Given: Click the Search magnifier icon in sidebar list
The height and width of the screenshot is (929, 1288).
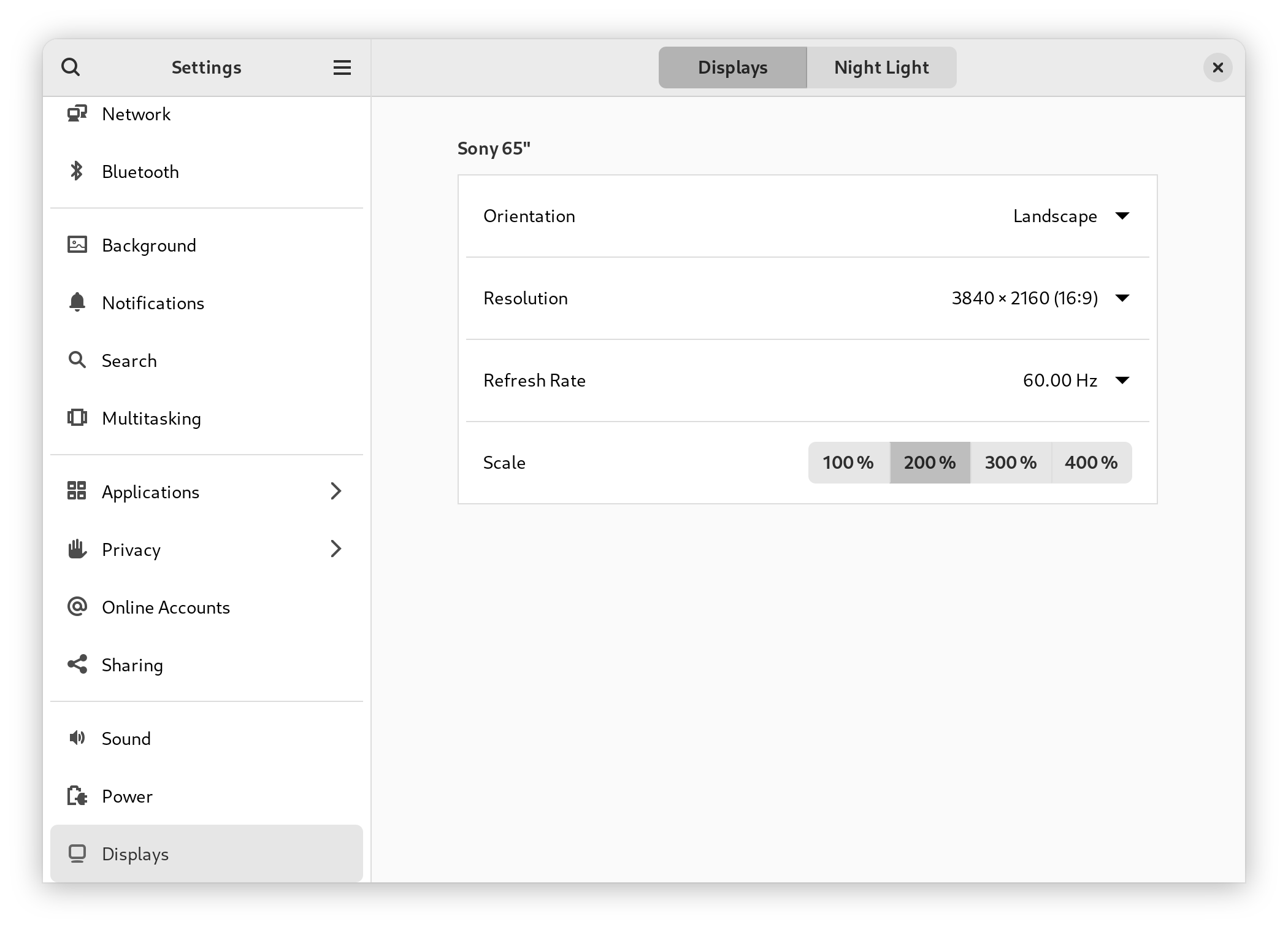Looking at the screenshot, I should point(77,360).
